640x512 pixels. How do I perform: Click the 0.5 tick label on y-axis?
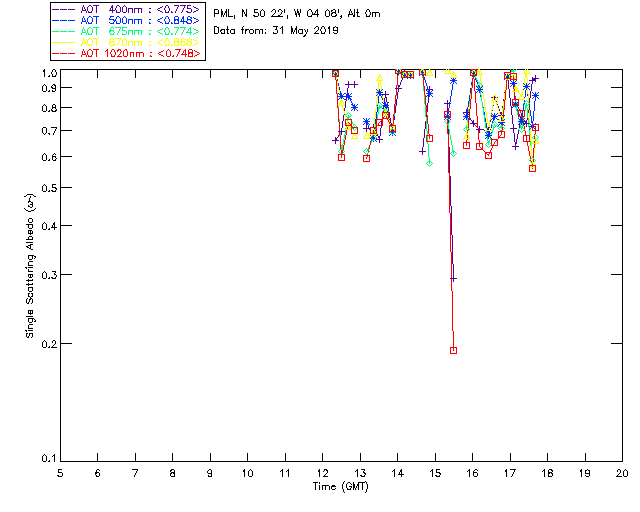pos(47,188)
